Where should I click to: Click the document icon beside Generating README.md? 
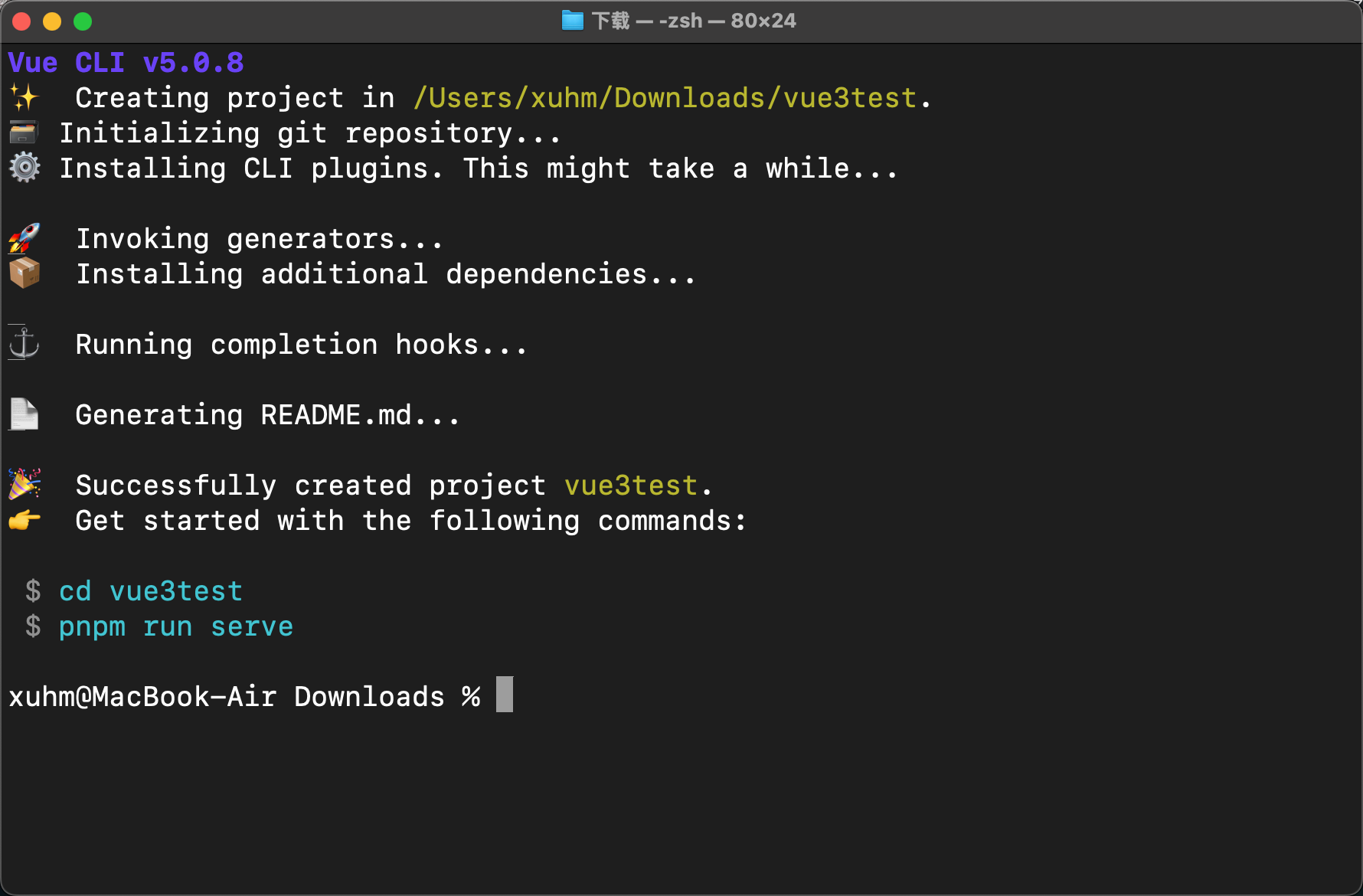point(24,414)
